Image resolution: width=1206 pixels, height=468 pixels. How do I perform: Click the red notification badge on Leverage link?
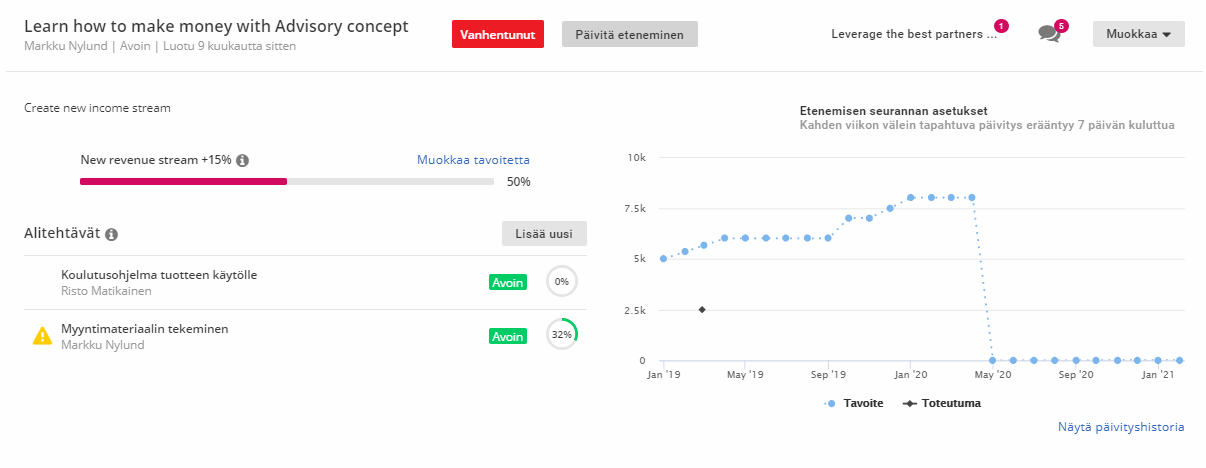coord(1001,25)
